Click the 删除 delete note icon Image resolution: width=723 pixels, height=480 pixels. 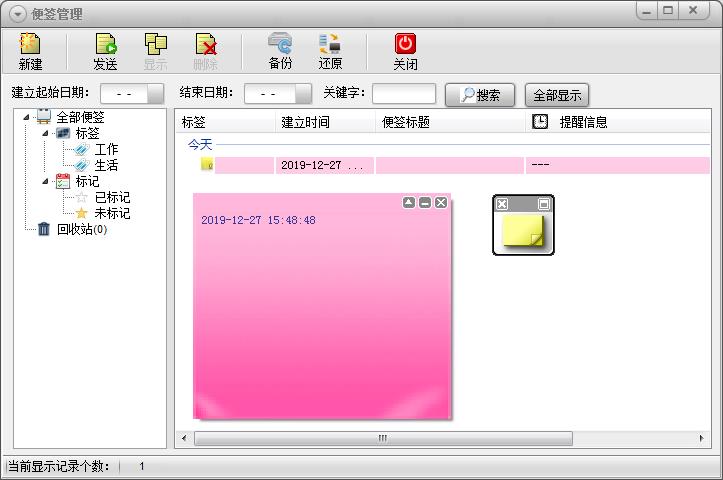(206, 44)
